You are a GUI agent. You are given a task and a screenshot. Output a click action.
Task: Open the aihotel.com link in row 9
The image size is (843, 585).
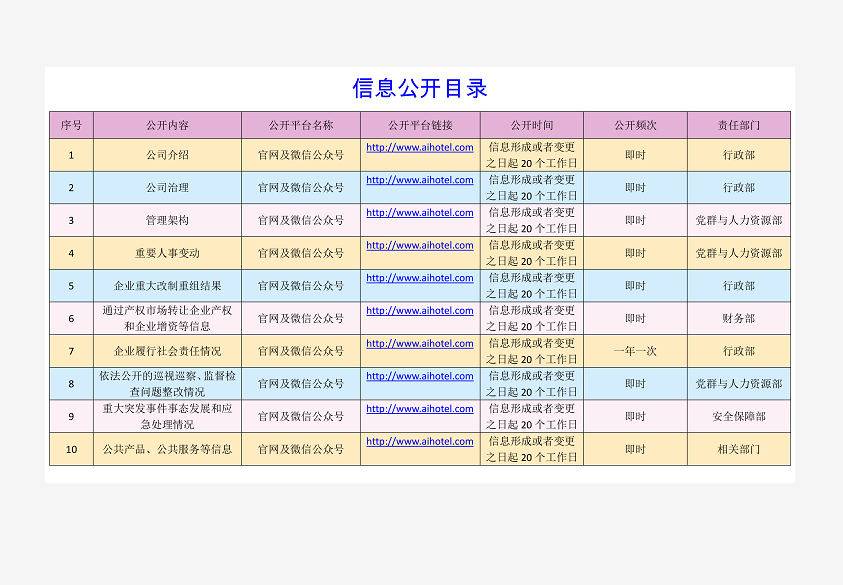click(420, 409)
